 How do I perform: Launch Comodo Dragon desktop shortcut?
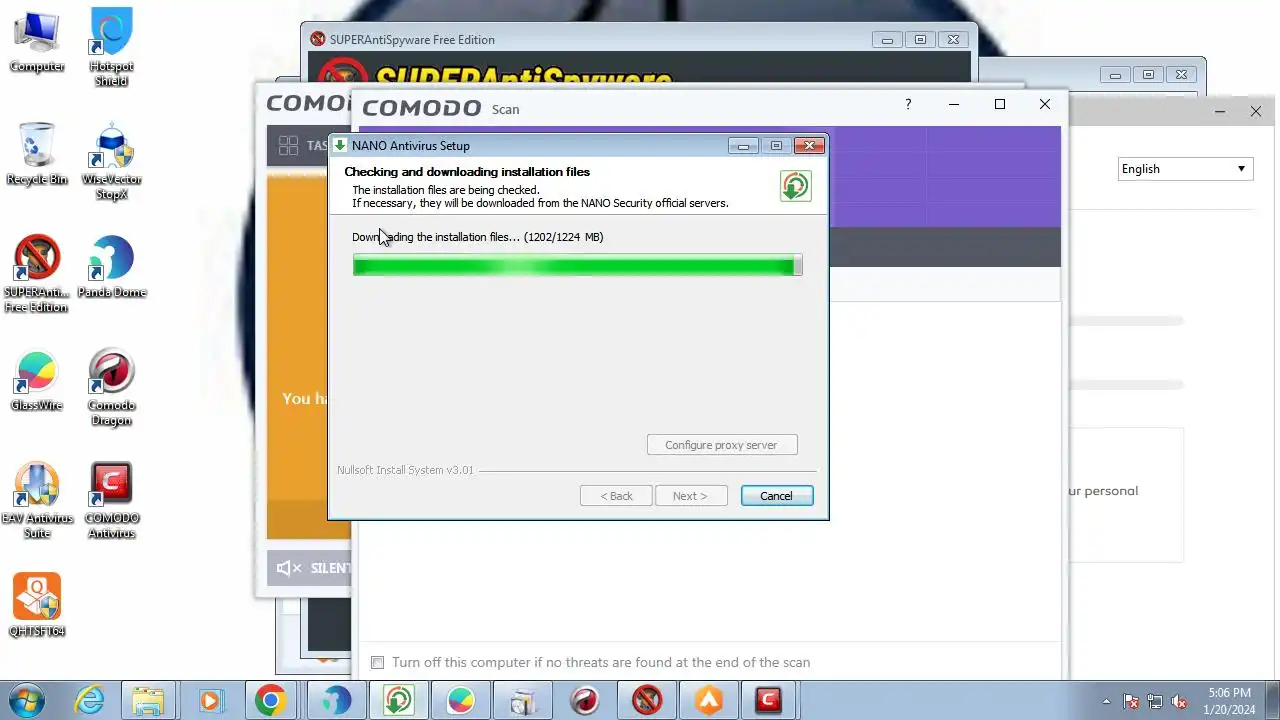point(111,387)
